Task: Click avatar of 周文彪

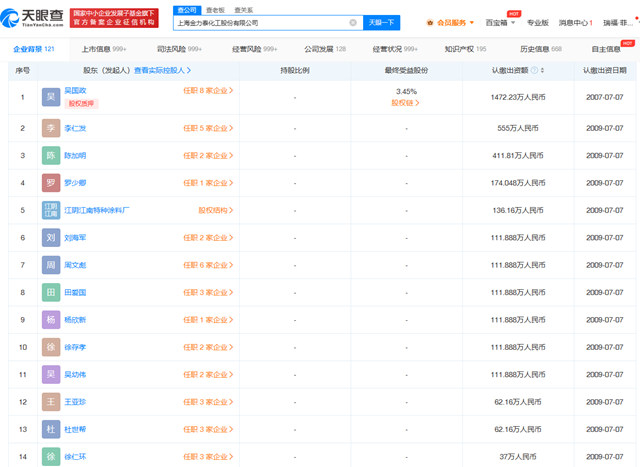Action: [x=51, y=265]
